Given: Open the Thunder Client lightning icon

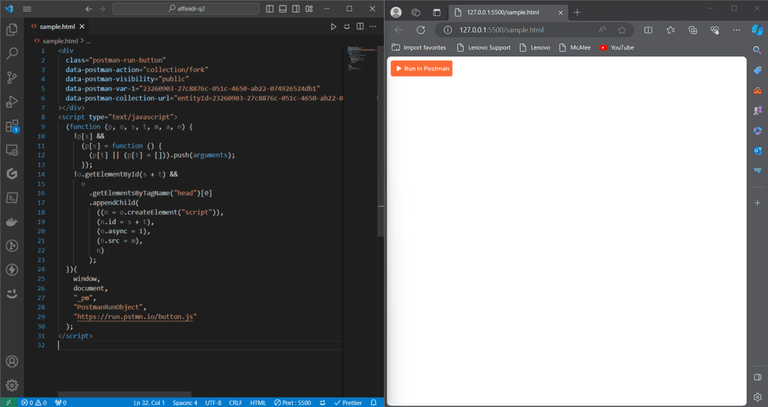Looking at the screenshot, I should click(x=12, y=269).
